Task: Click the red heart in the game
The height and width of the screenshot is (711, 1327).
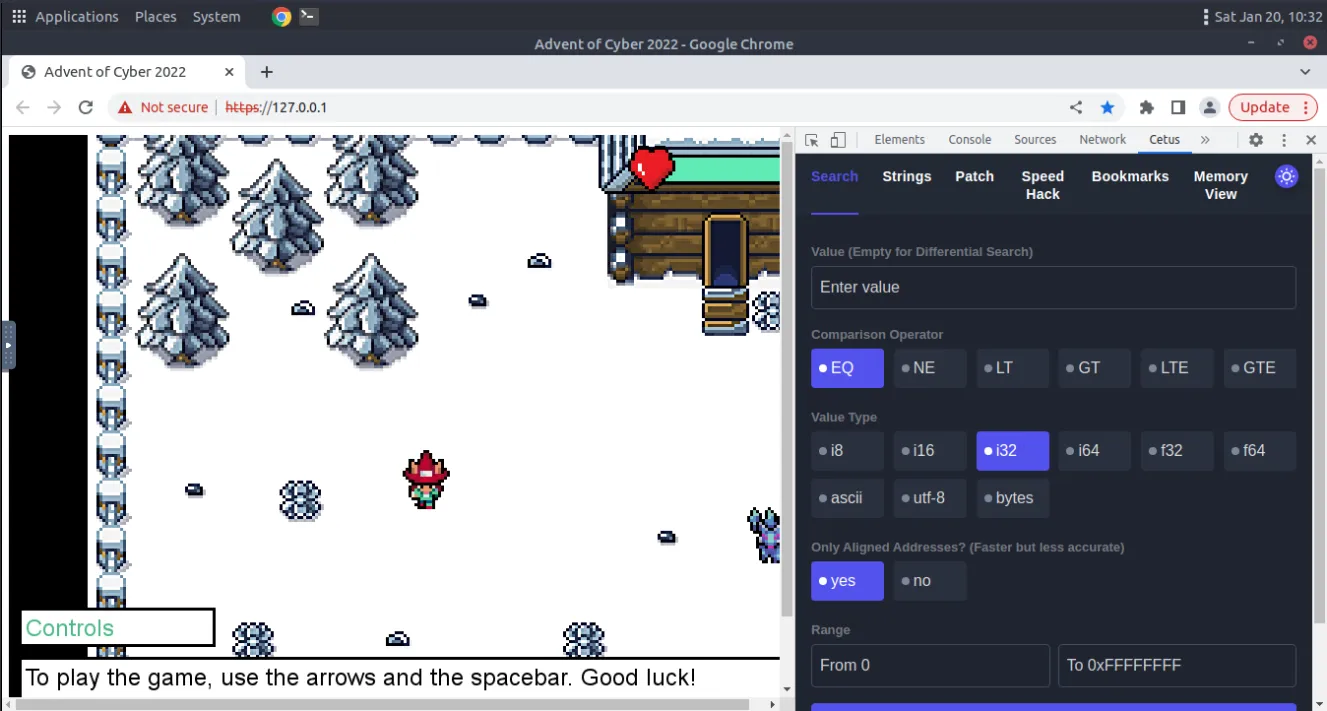Action: tap(652, 167)
